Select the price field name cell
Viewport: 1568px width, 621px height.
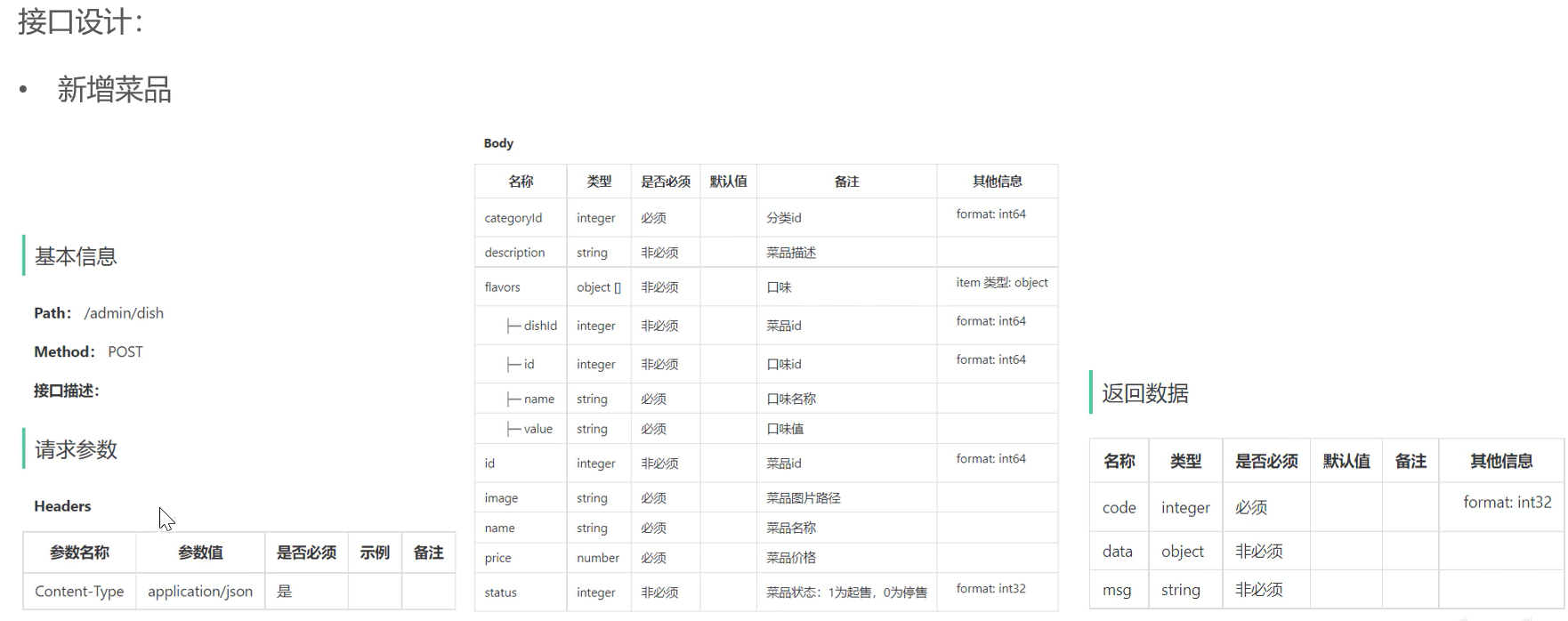498,558
